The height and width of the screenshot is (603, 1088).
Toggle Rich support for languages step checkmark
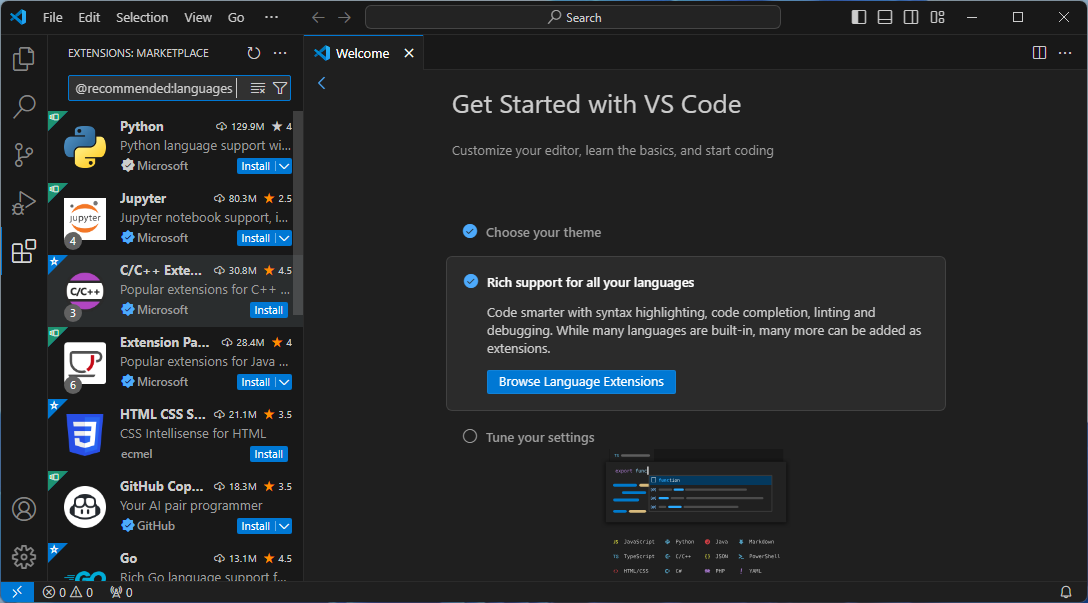(470, 282)
